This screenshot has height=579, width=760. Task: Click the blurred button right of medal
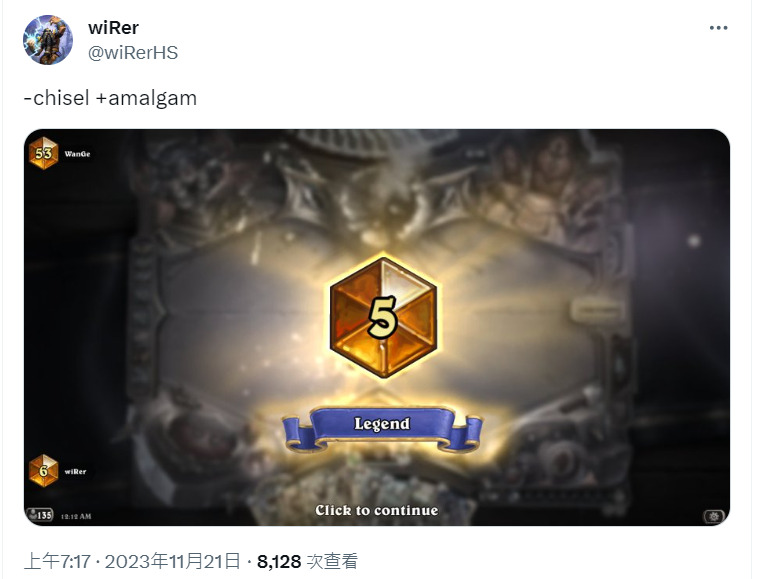coord(596,310)
